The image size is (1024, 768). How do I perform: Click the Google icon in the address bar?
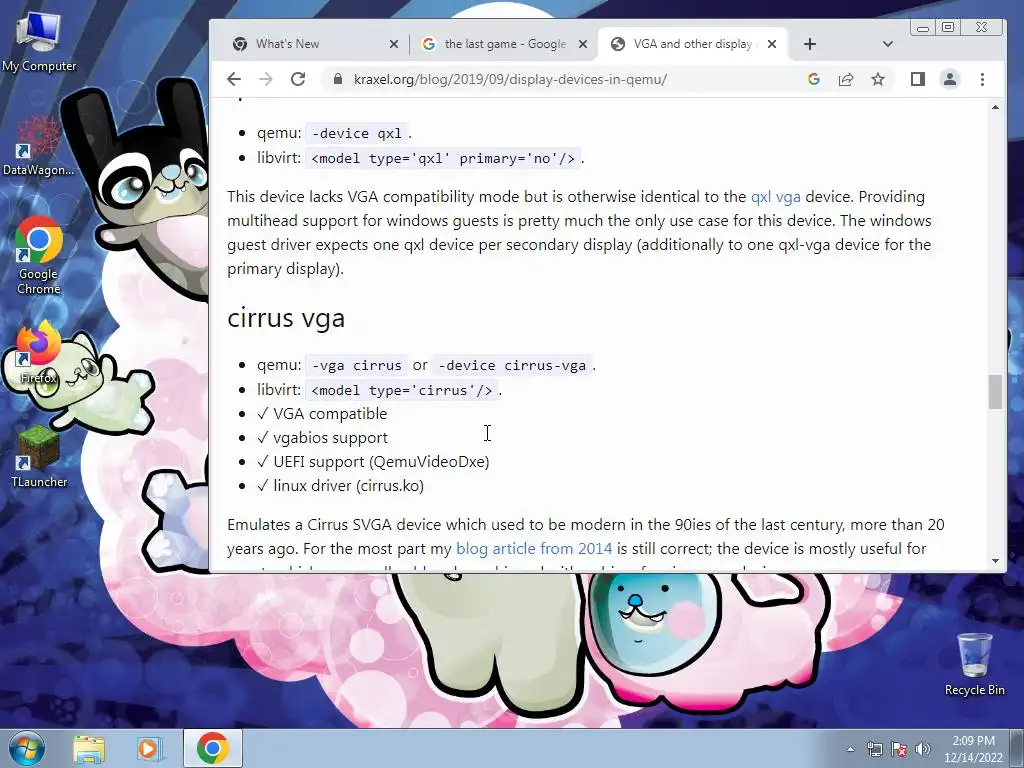(x=814, y=80)
